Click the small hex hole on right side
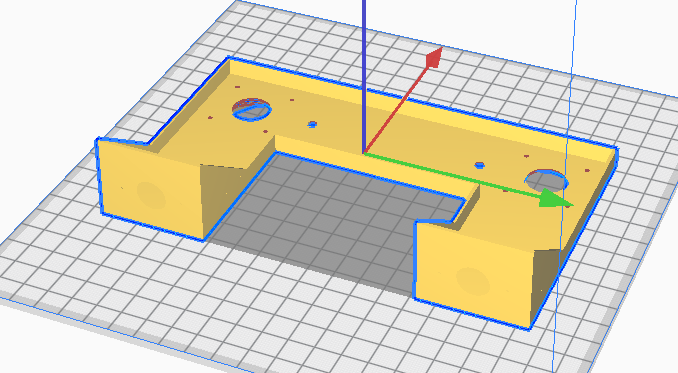678x373 pixels. pyautogui.click(x=479, y=165)
